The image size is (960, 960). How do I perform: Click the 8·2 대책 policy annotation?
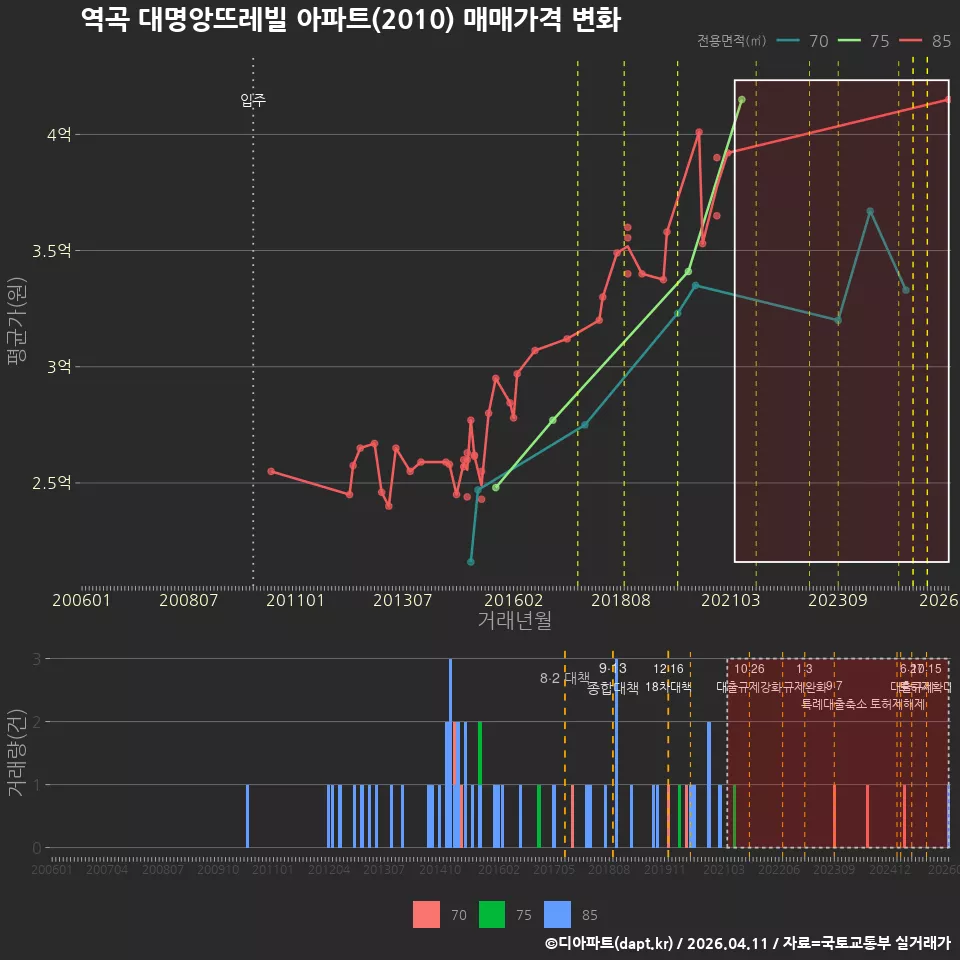pos(564,678)
